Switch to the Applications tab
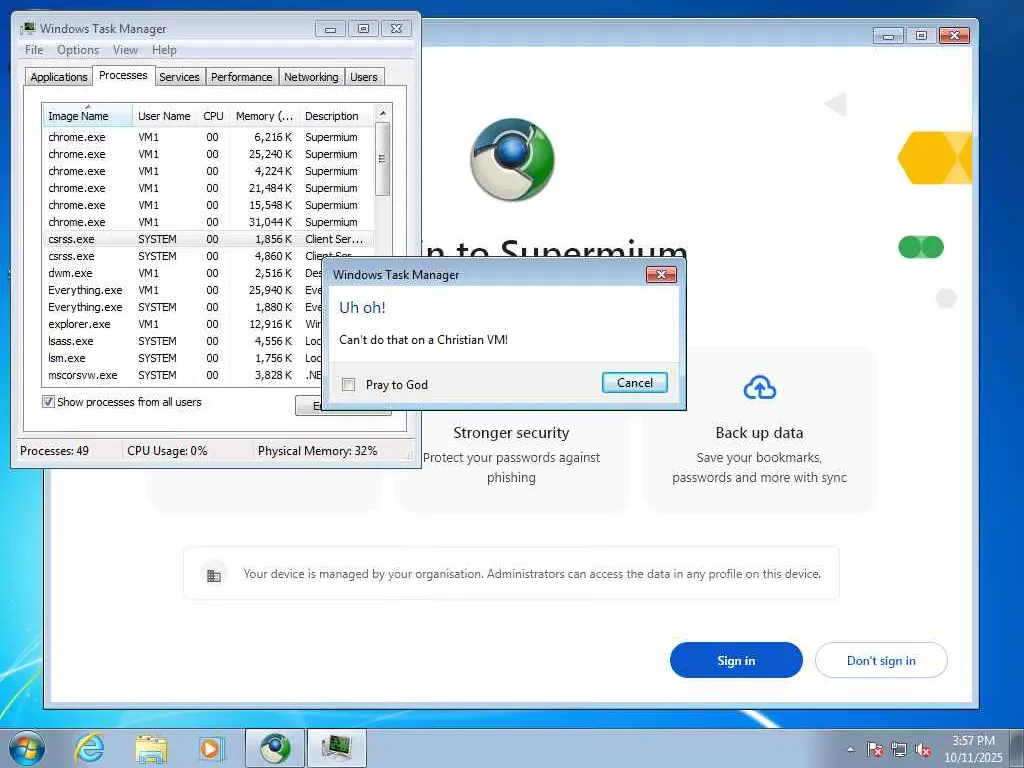 click(x=59, y=77)
